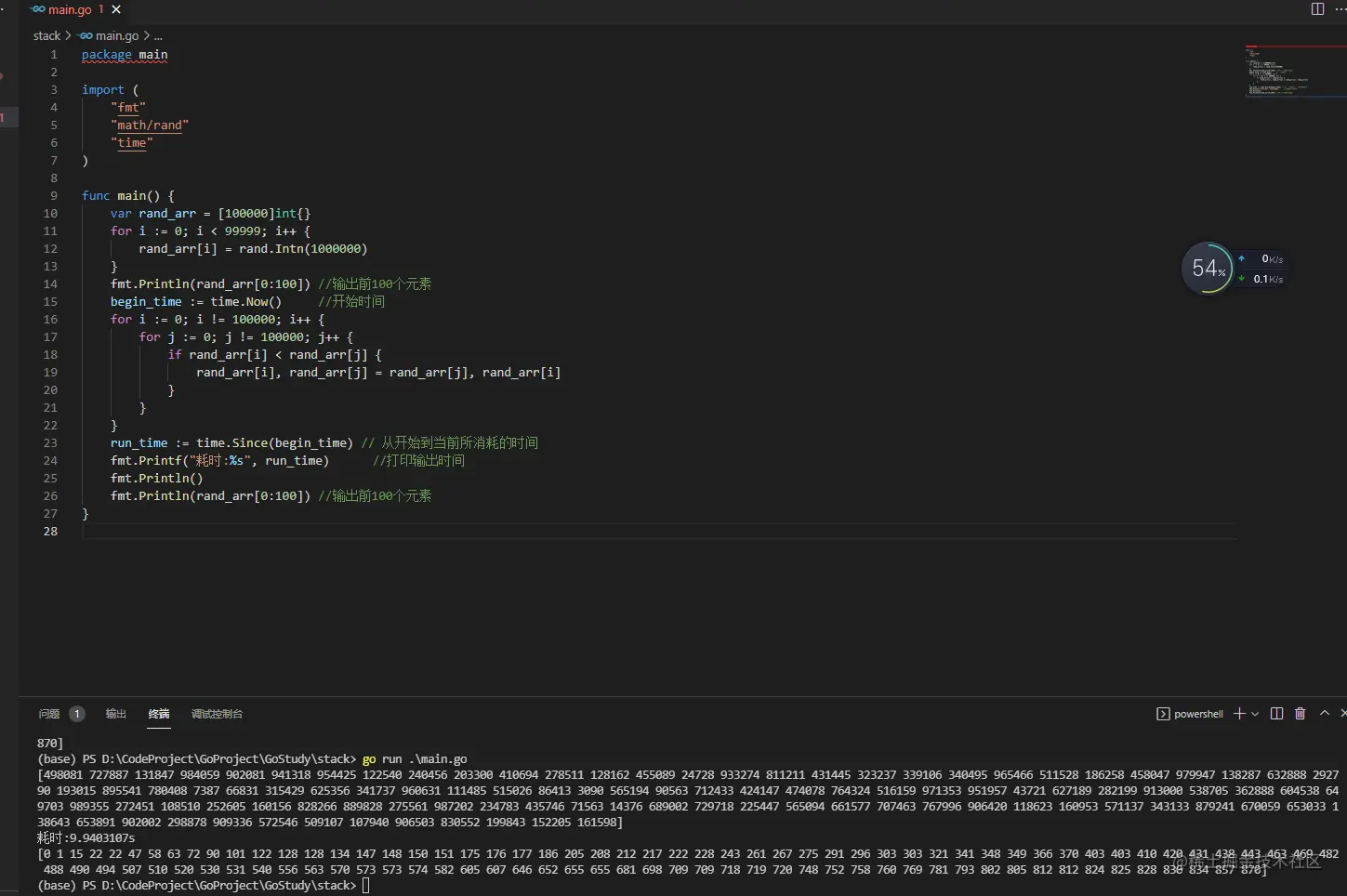The height and width of the screenshot is (896, 1347).
Task: Click the '0K/s' upload speed readout
Action: pos(1273,259)
